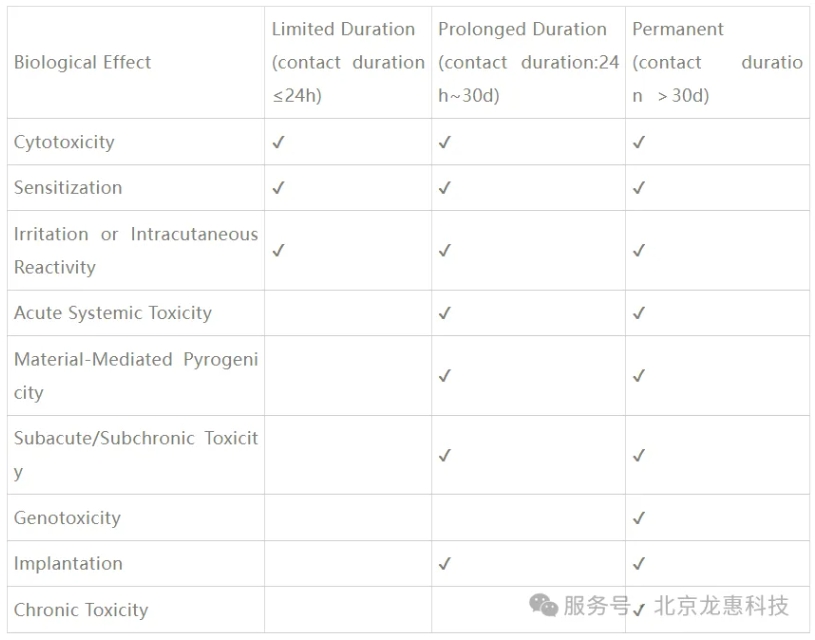Click Chronic Toxicity checkmark in Permanent column
The image size is (815, 640).
tap(639, 609)
